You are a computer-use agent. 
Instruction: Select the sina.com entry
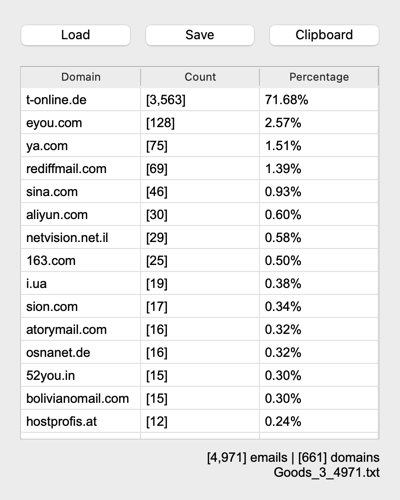[x=200, y=192]
